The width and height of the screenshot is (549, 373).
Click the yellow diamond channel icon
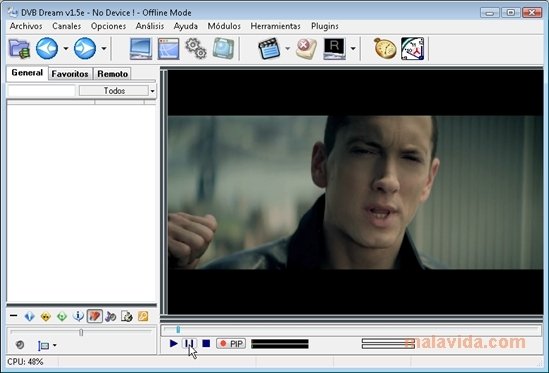46,317
